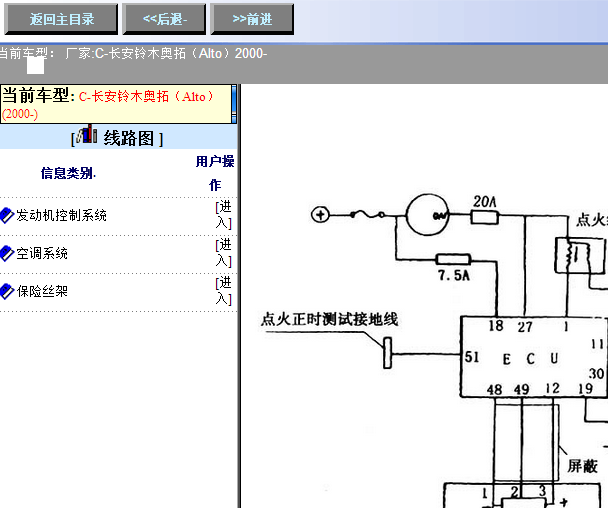
Task: Click the 点火正时测试接地线 label in the diagram
Action: (330, 320)
